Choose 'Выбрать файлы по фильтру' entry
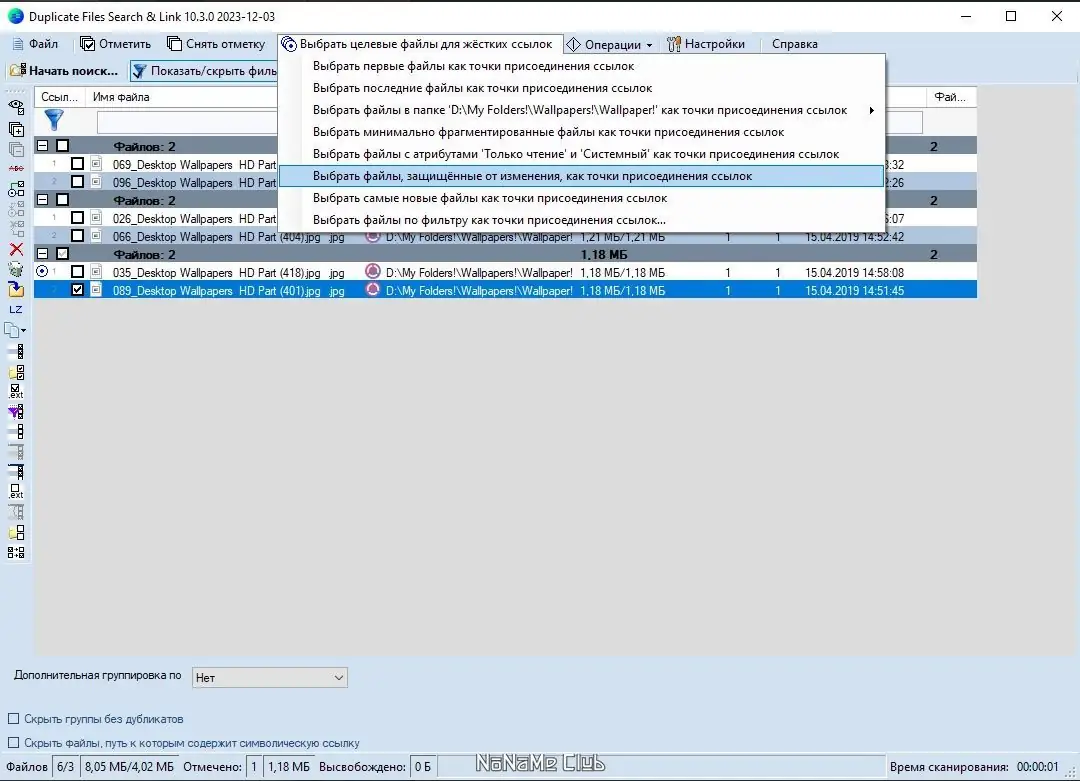Viewport: 1080px width, 781px height. (x=581, y=220)
